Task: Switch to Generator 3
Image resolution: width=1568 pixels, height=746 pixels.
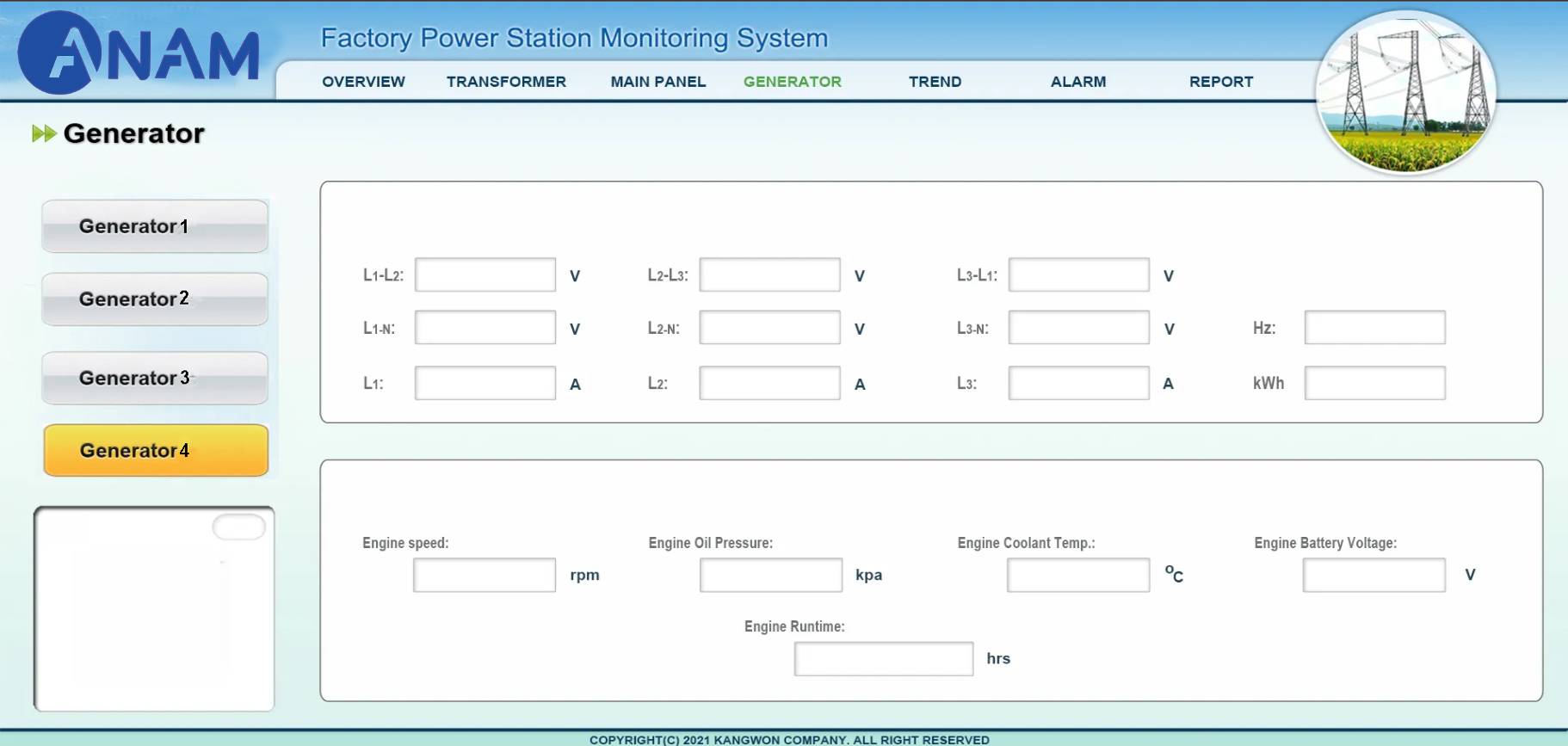Action: click(x=155, y=378)
